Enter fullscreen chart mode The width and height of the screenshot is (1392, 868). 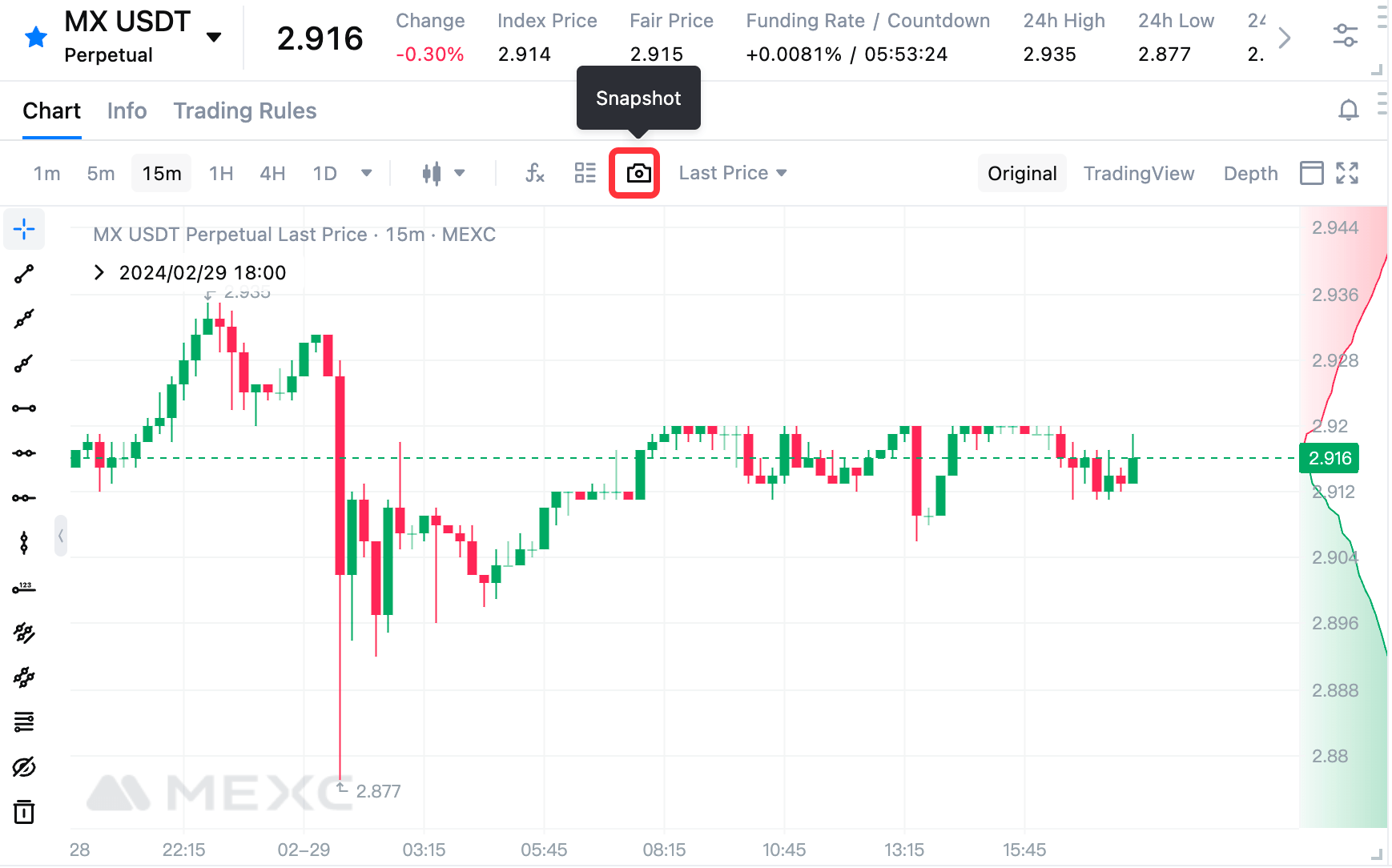tap(1347, 173)
